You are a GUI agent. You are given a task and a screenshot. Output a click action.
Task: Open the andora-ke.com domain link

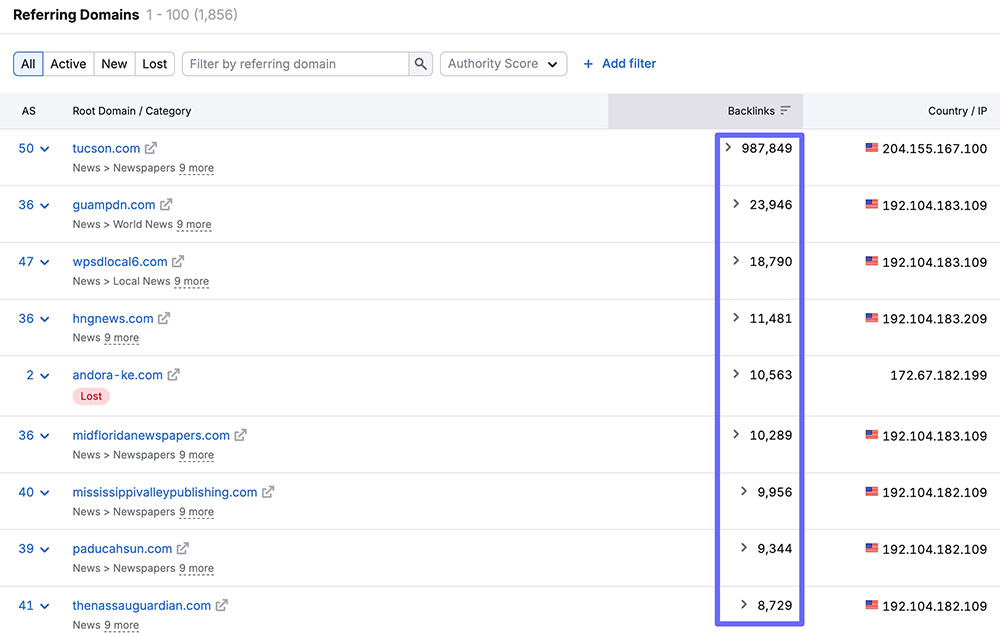tap(117, 375)
